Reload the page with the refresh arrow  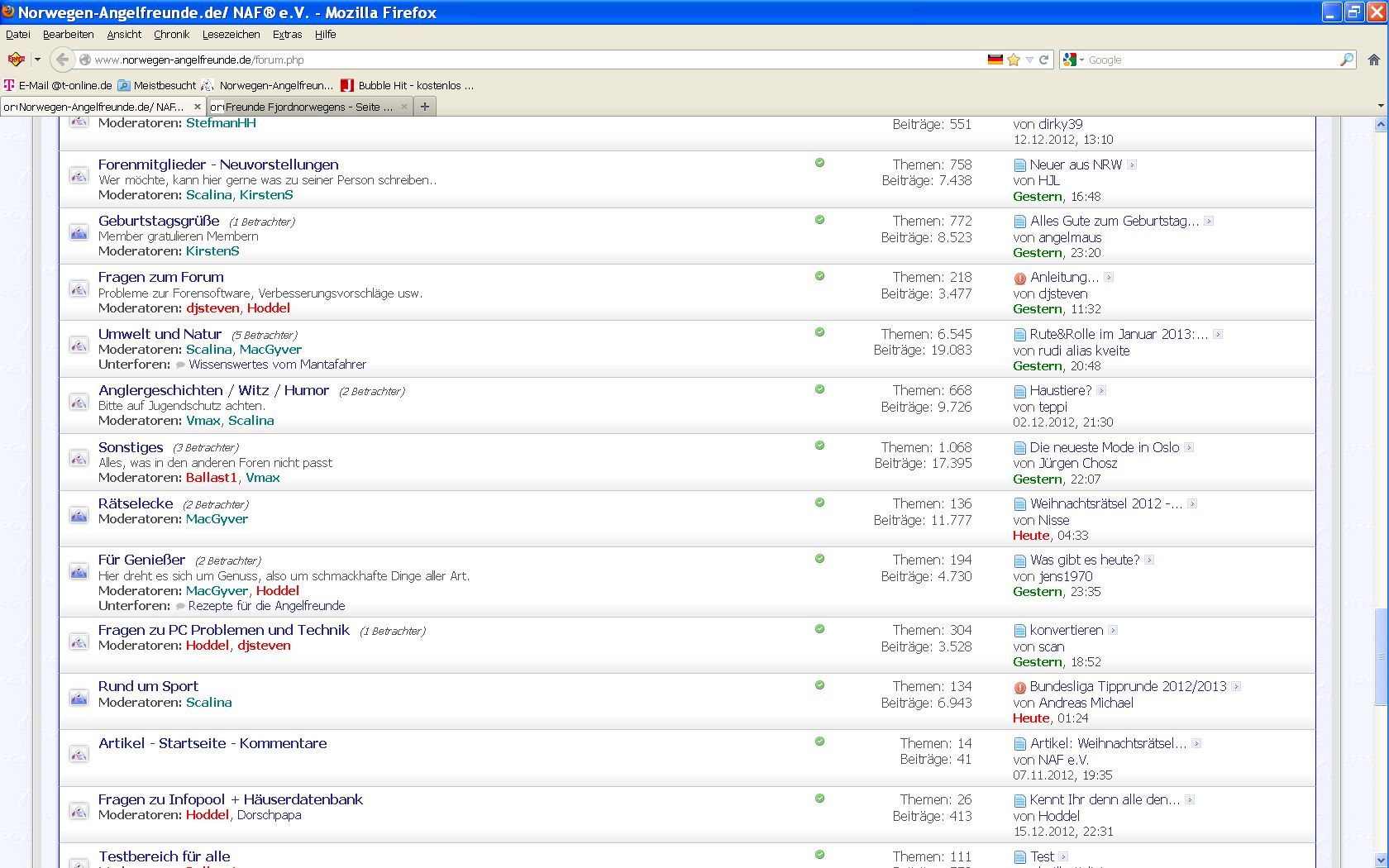(1043, 60)
